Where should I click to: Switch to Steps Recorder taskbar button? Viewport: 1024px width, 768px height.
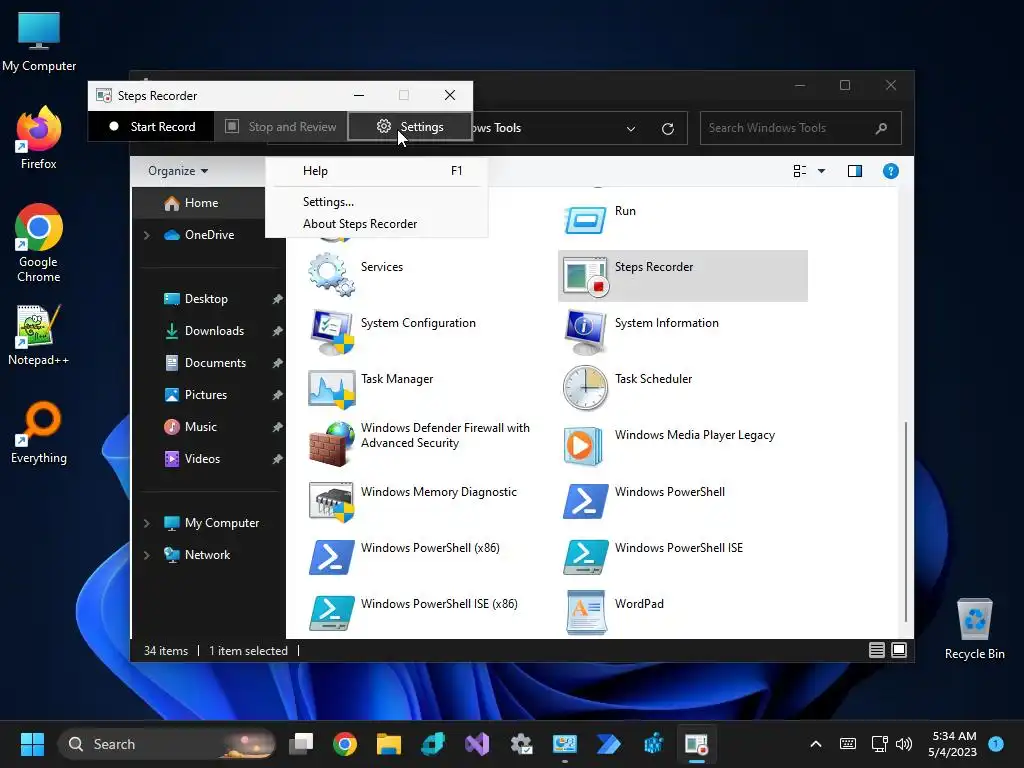pos(696,744)
